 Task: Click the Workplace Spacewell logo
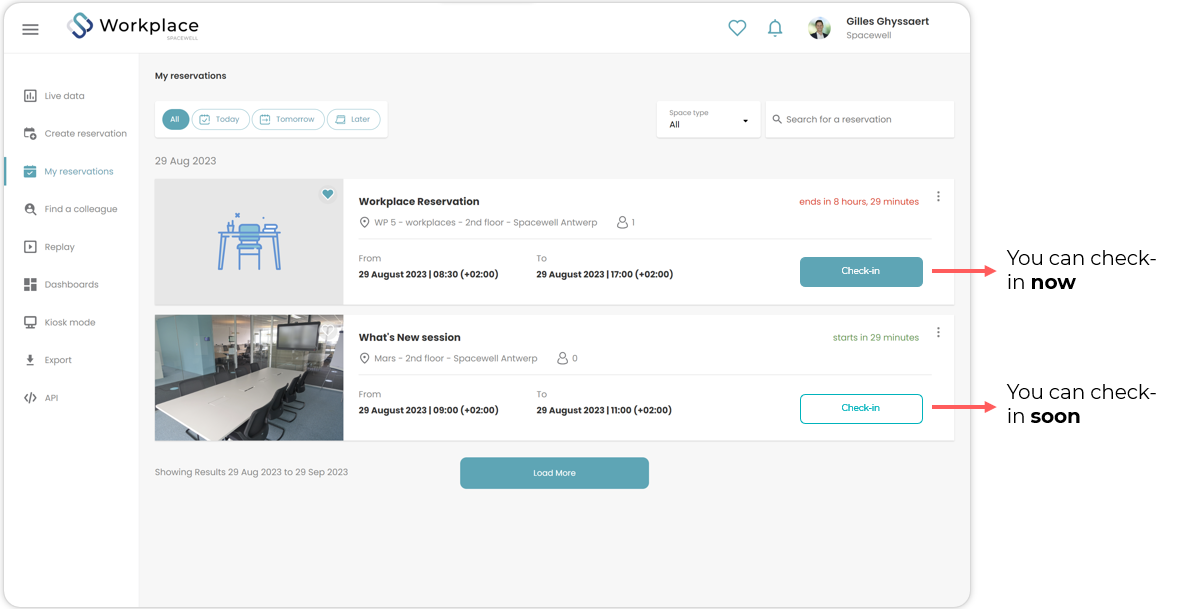[133, 27]
